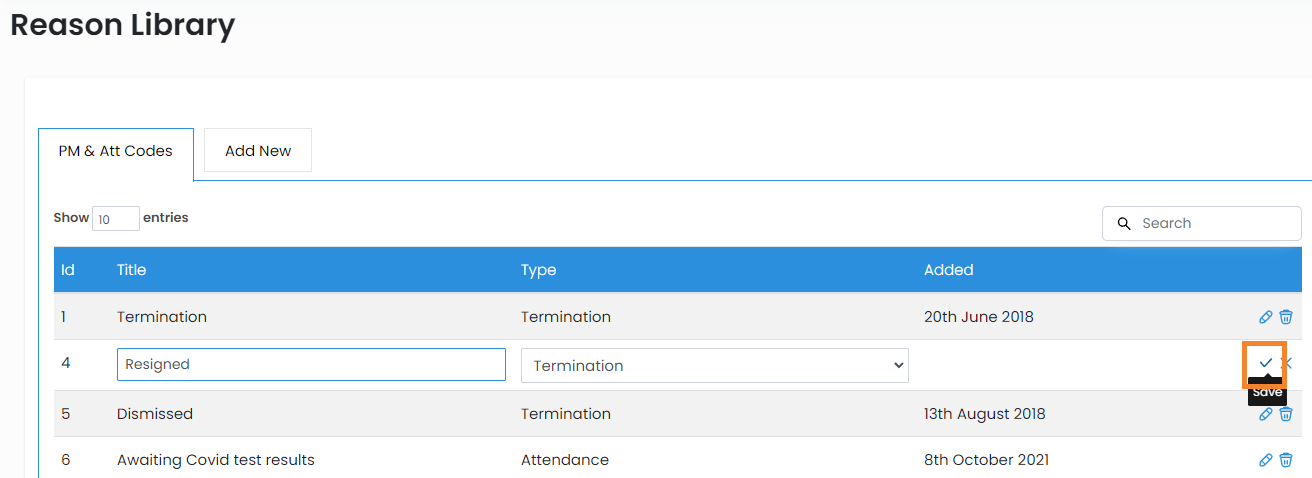The height and width of the screenshot is (478, 1312).
Task: Click the Show entries number field
Action: [x=115, y=219]
